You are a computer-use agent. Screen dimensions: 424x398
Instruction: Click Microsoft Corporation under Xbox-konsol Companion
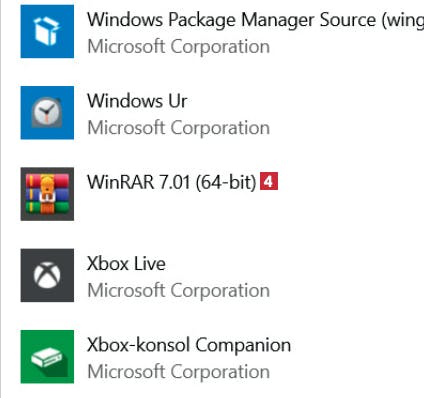(x=179, y=372)
